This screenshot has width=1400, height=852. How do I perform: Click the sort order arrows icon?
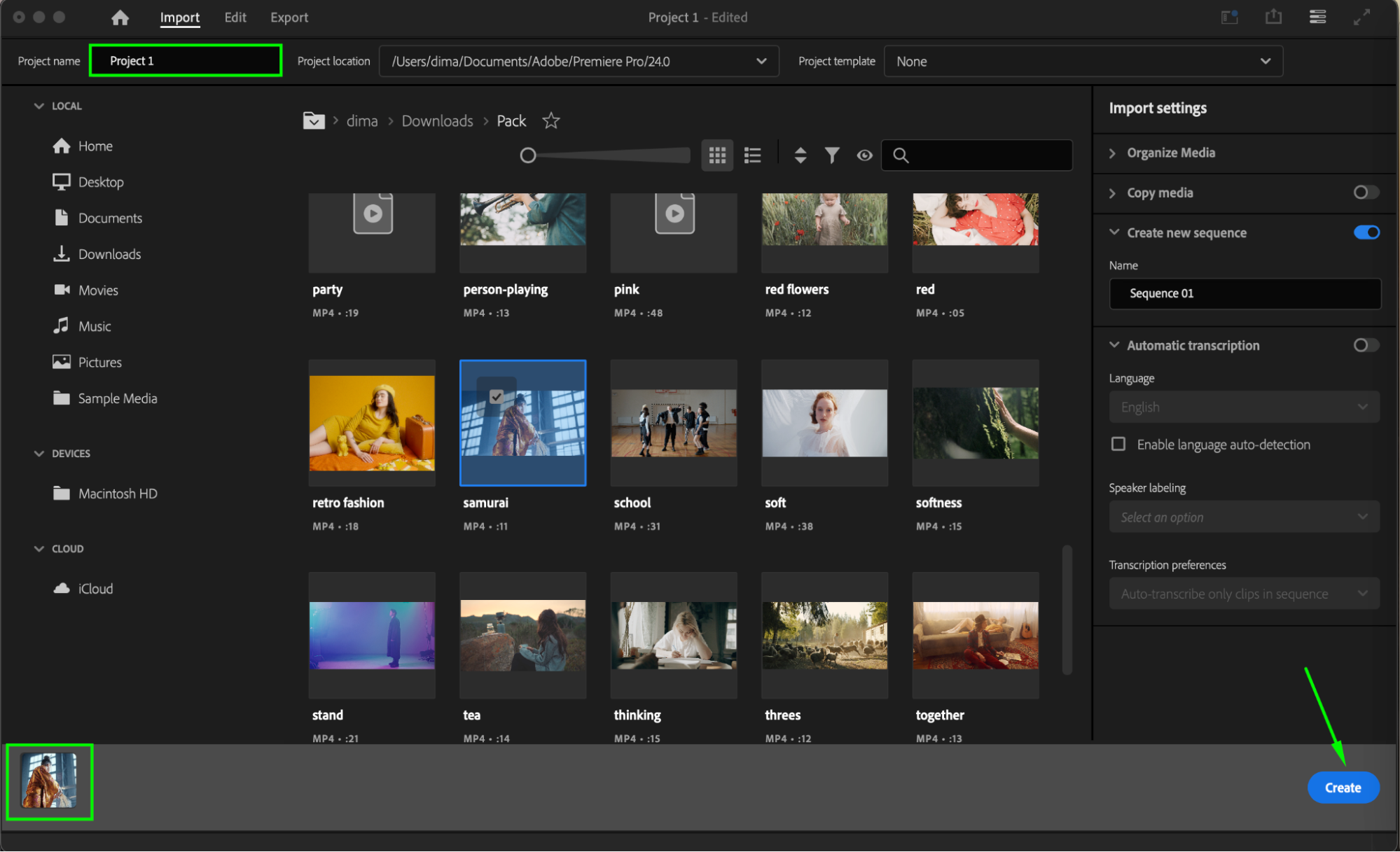pyautogui.click(x=801, y=155)
